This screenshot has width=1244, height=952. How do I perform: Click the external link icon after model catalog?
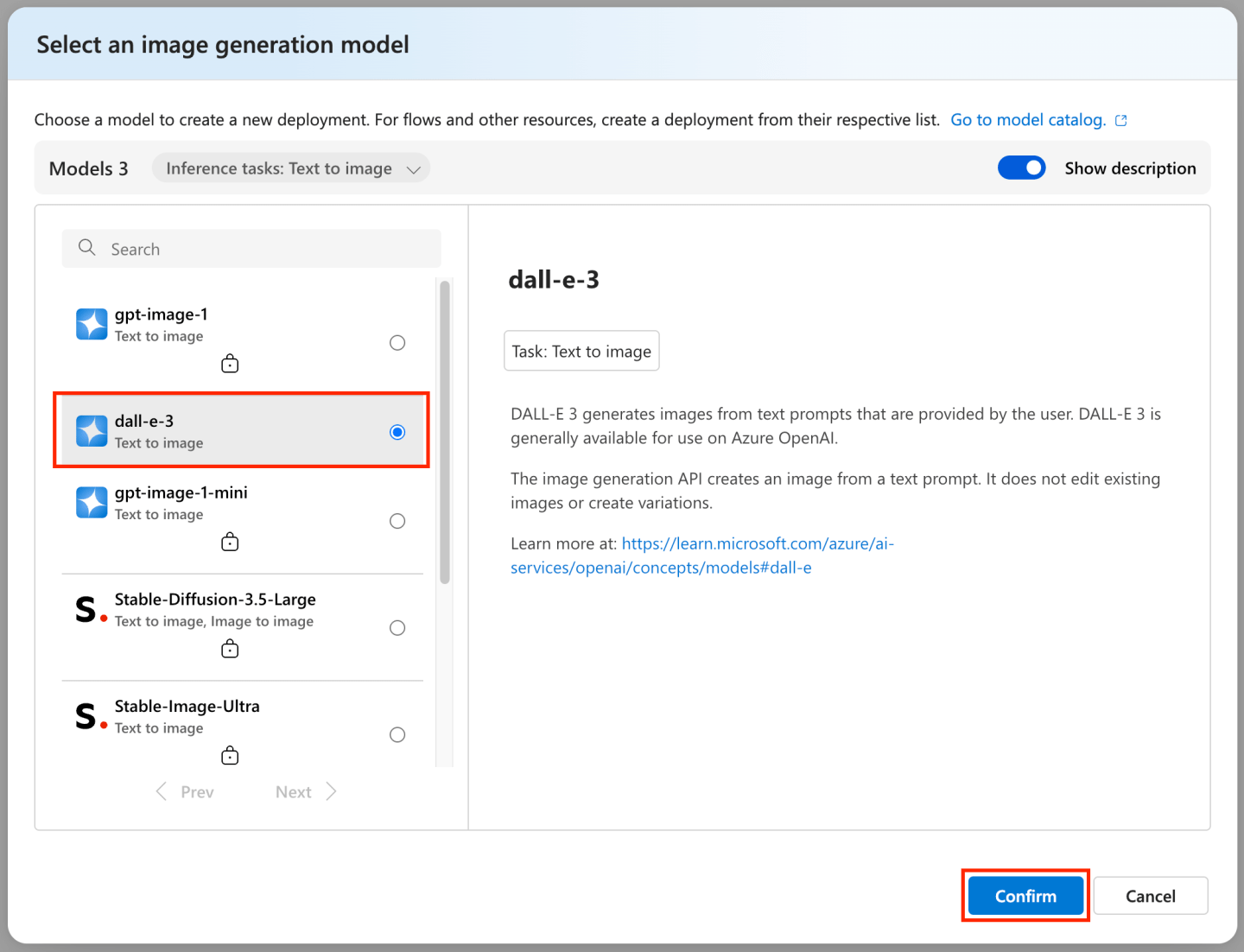click(x=1120, y=120)
